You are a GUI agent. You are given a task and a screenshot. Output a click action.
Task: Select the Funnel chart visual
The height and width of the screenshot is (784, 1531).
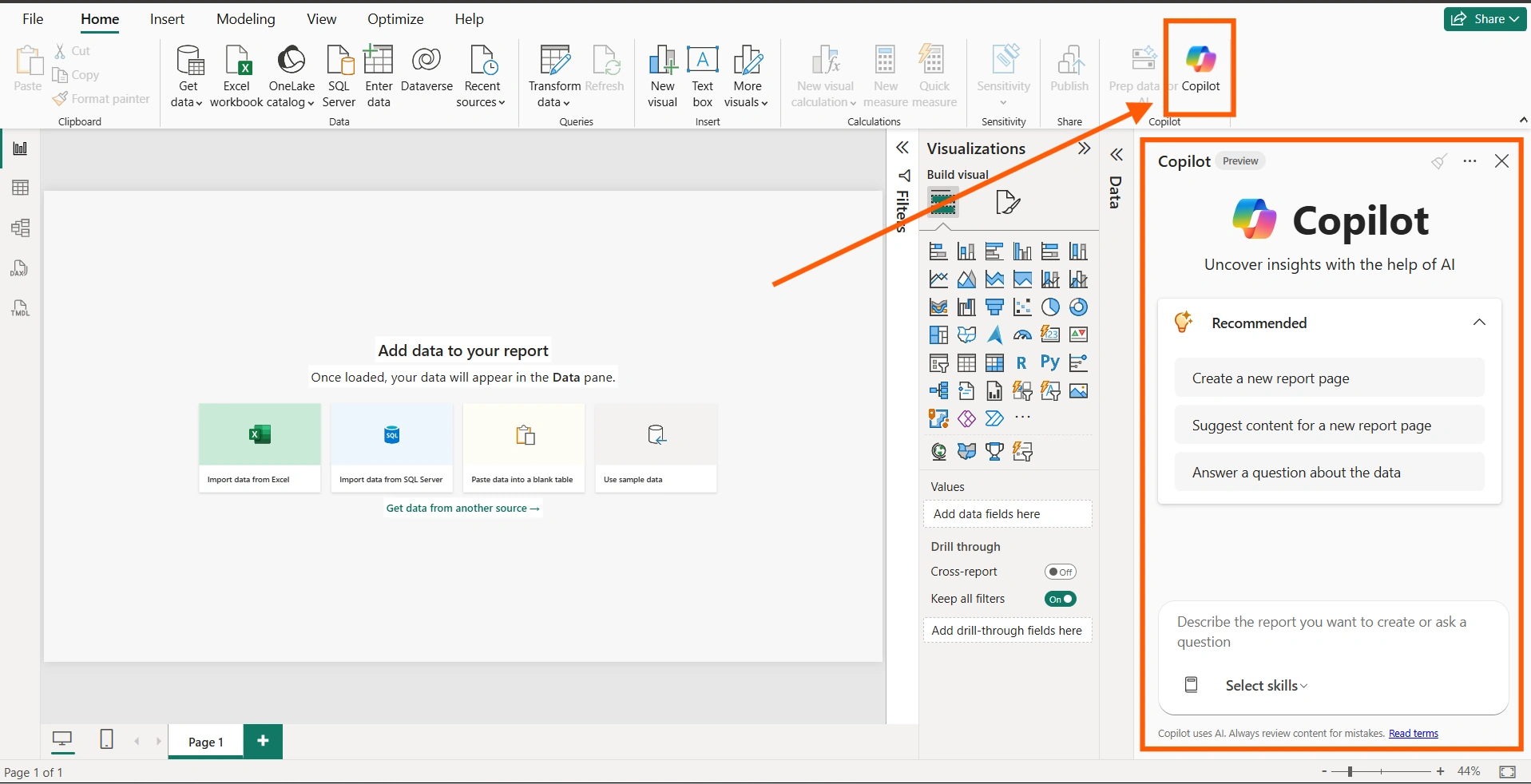pyautogui.click(x=994, y=307)
